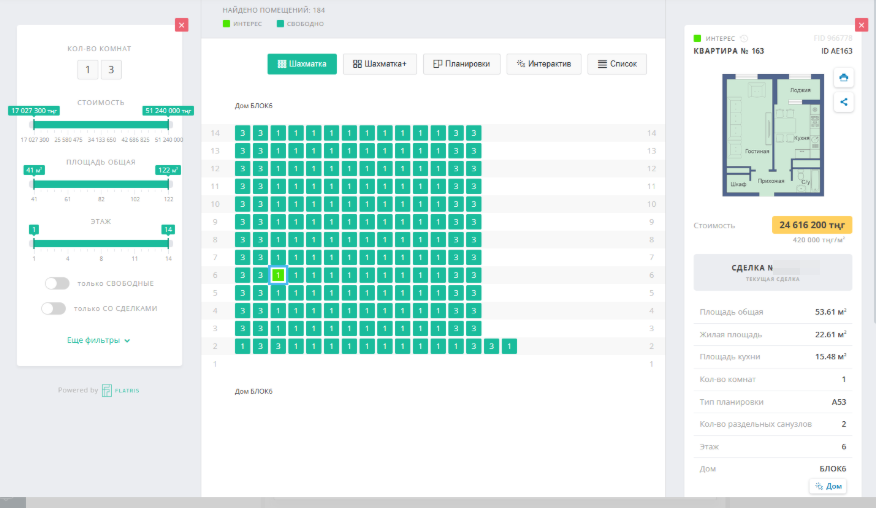This screenshot has width=876, height=508.
Task: Select the 3-room filter button
Action: [x=111, y=69]
